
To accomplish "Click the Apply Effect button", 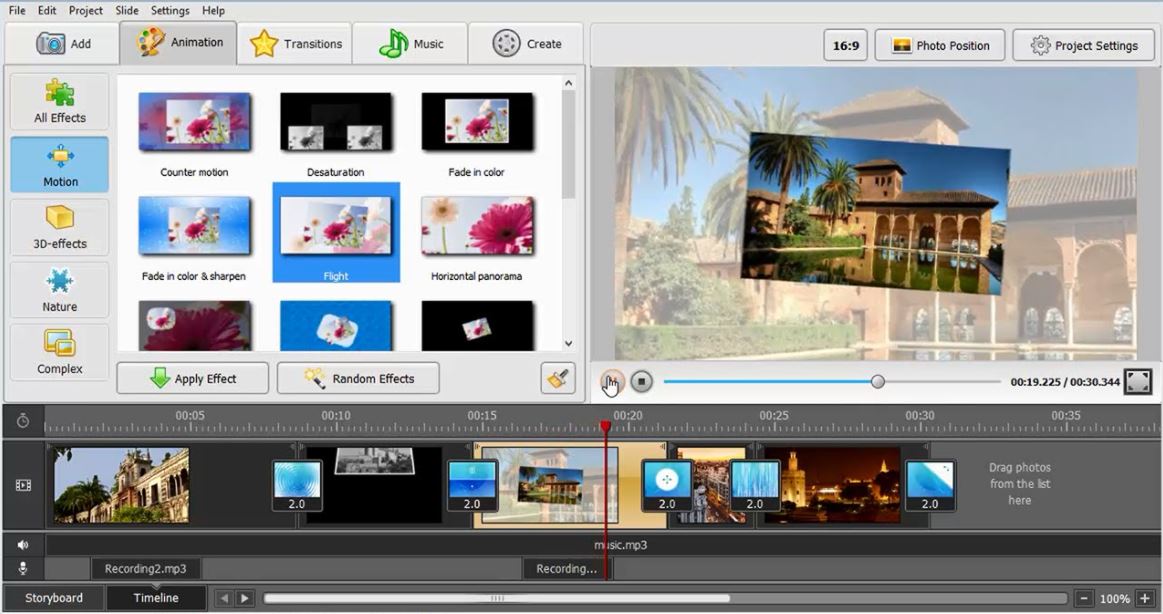I will point(192,378).
